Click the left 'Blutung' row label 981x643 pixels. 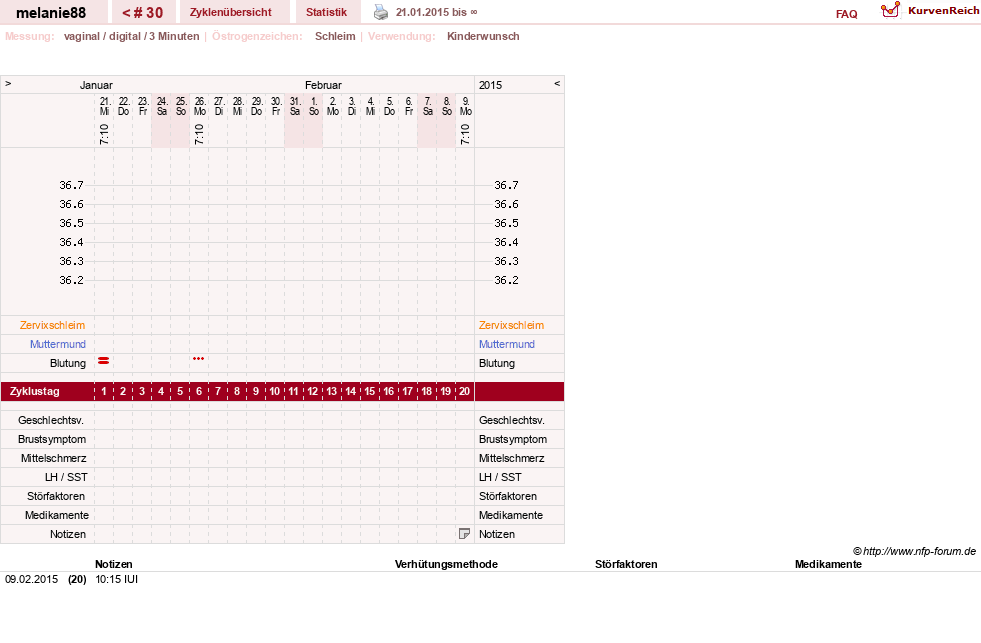[68, 363]
